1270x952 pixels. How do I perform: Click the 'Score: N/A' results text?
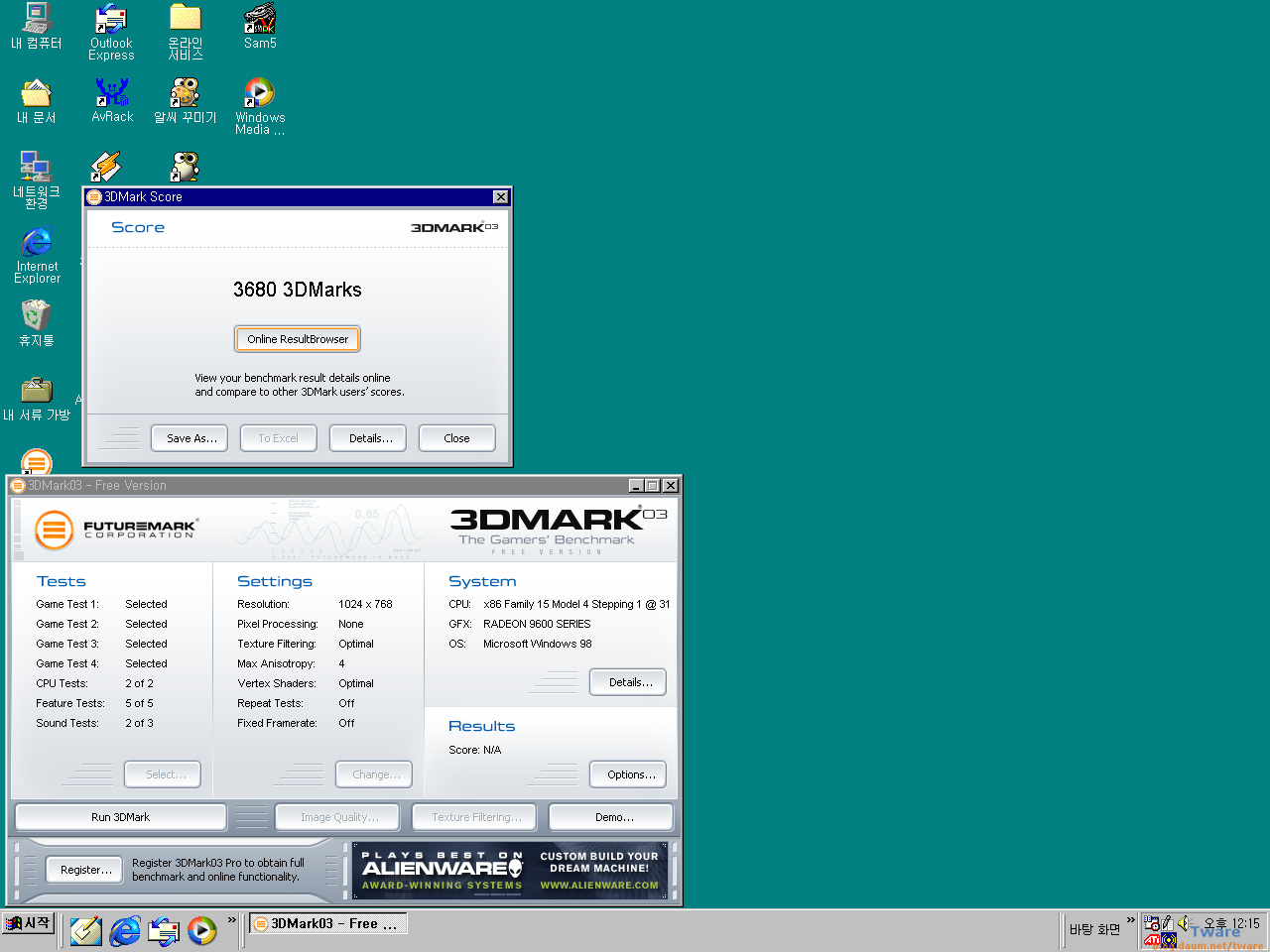point(475,750)
